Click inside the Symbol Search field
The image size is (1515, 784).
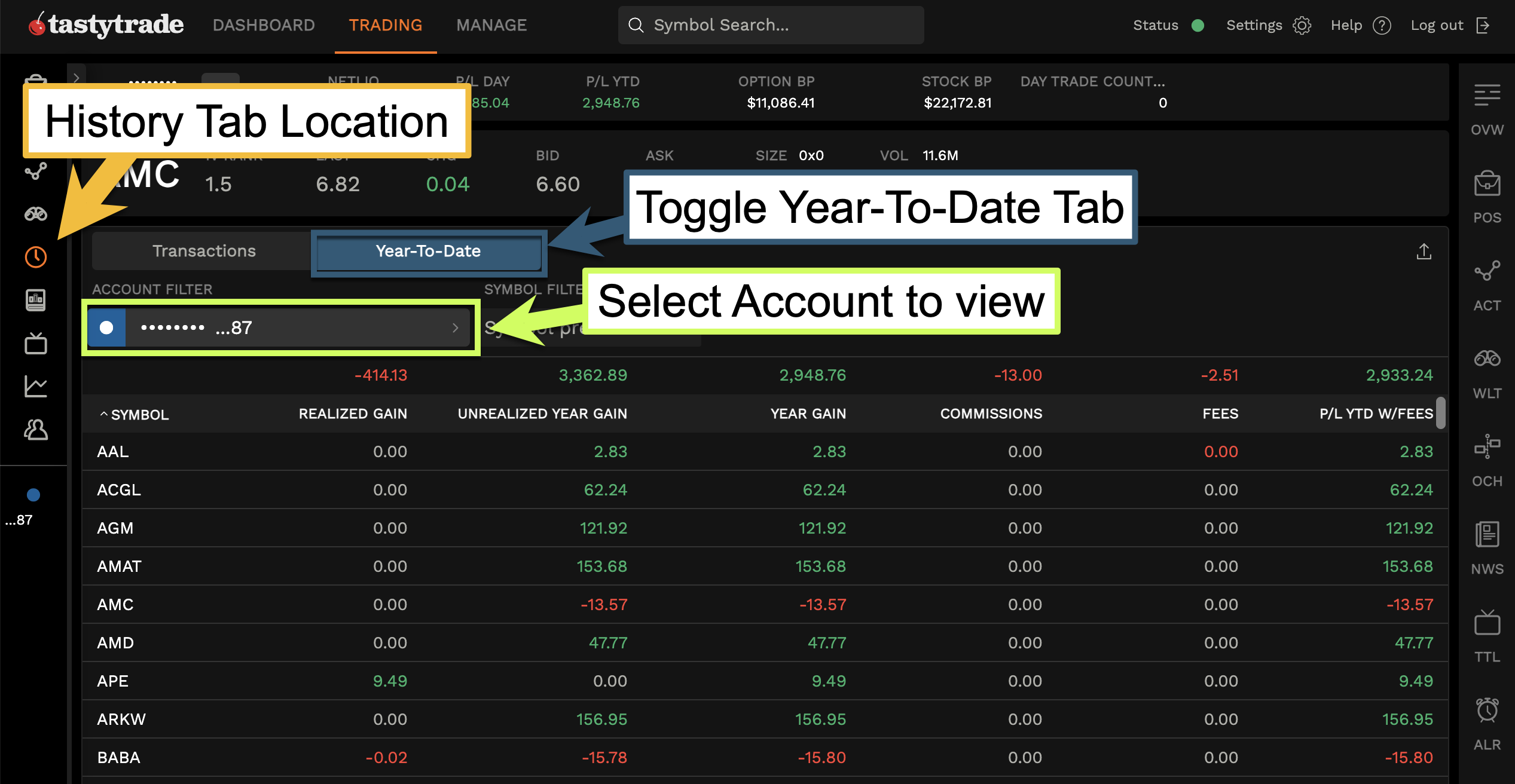[770, 25]
